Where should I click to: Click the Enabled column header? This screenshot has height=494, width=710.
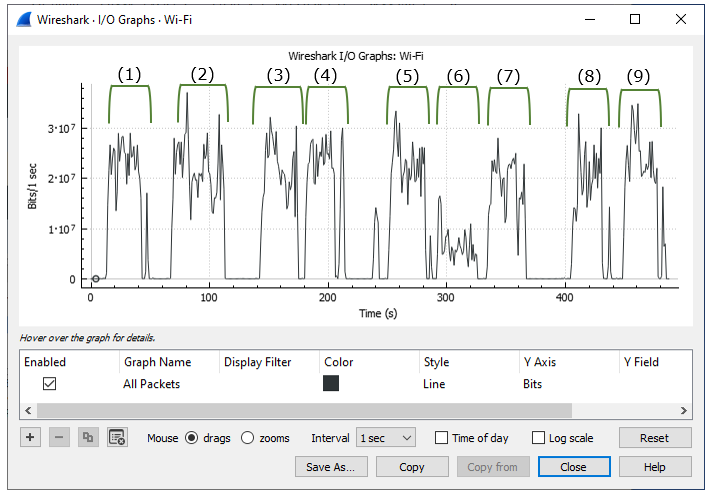[x=45, y=362]
